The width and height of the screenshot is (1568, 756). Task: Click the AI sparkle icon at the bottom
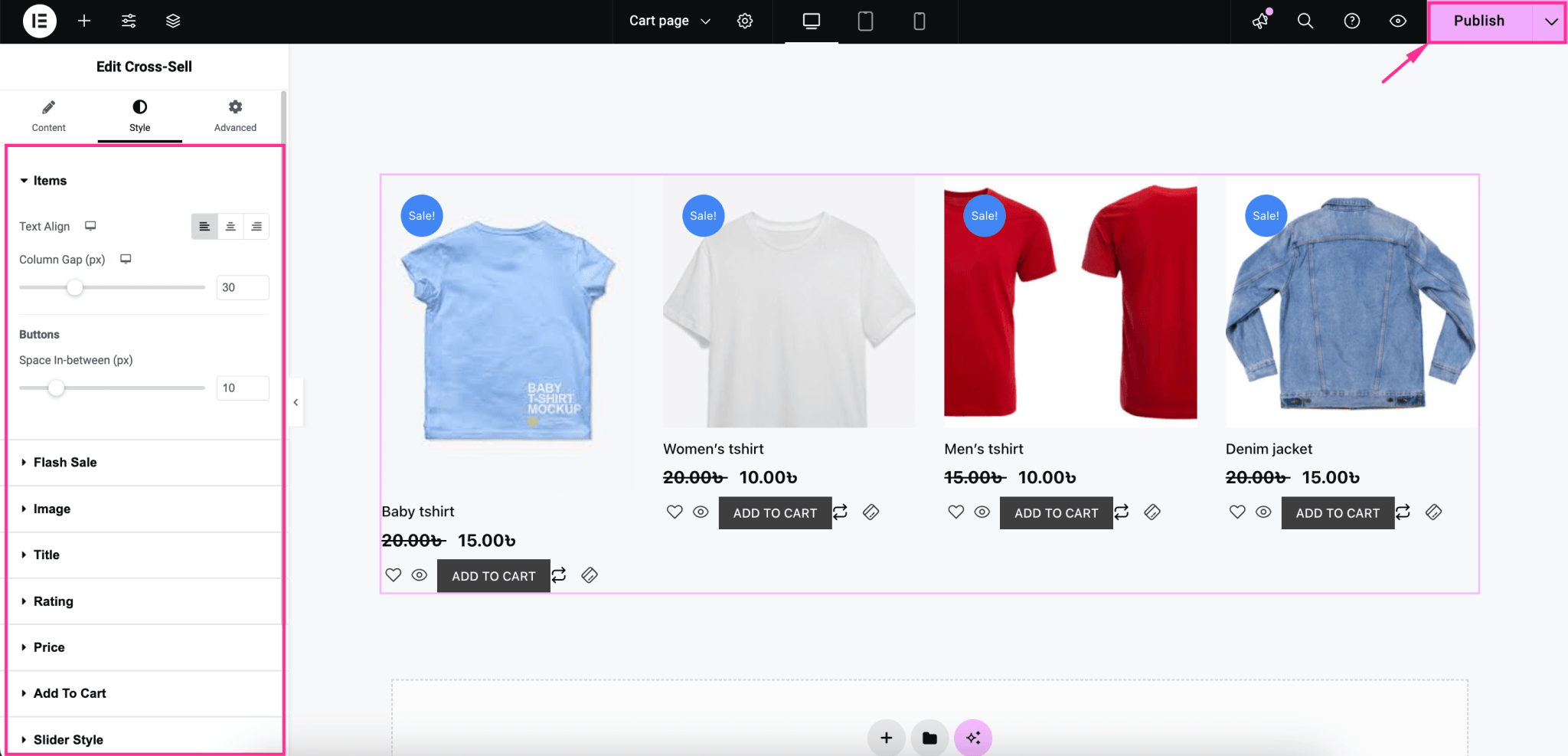point(973,737)
